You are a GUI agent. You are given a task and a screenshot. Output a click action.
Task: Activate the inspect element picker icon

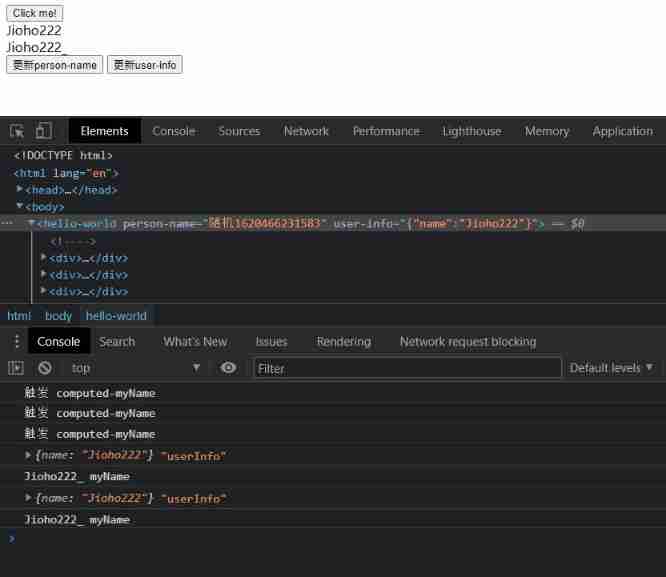coord(17,131)
